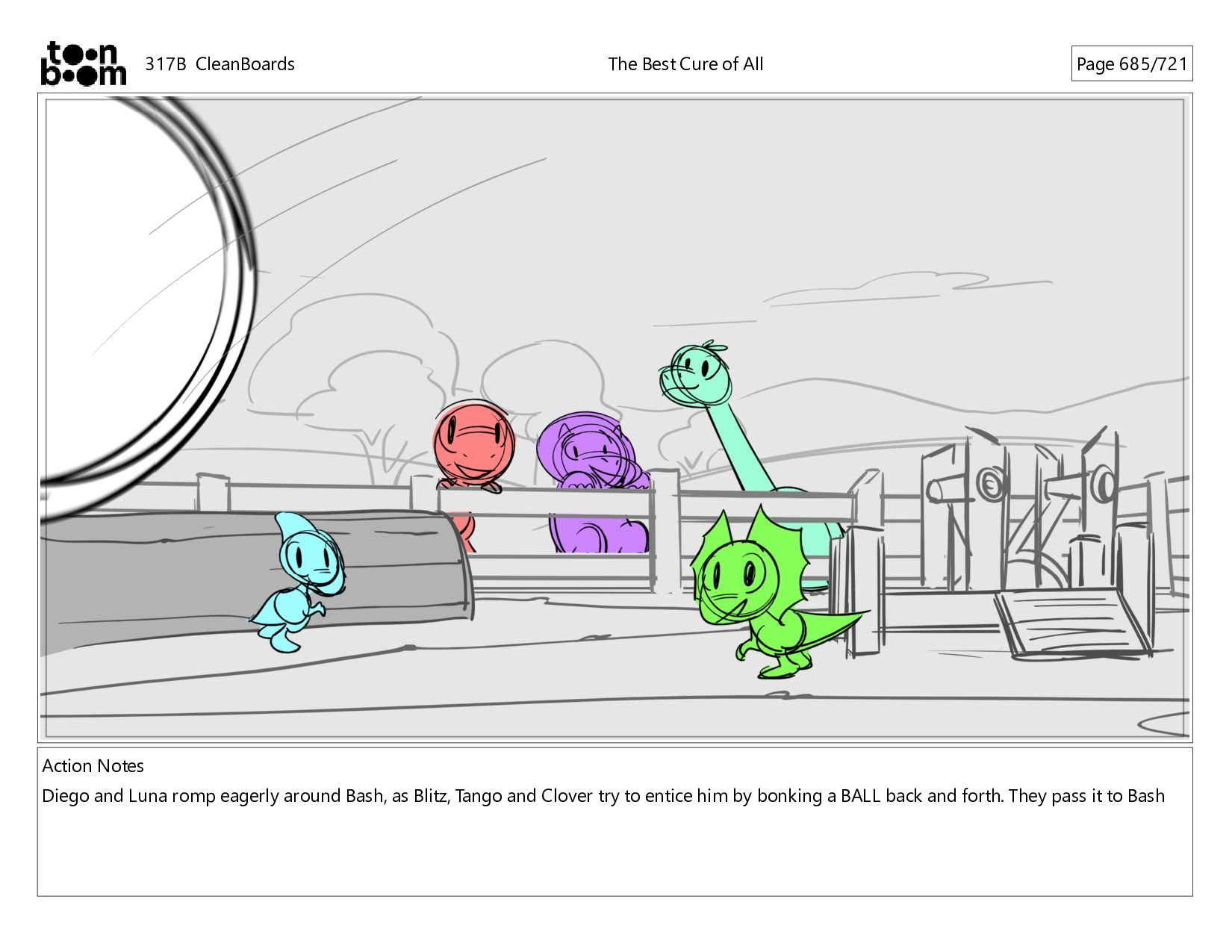The width and height of the screenshot is (1232, 952).
Task: Click the 'Action Notes' heading
Action: pos(93,766)
